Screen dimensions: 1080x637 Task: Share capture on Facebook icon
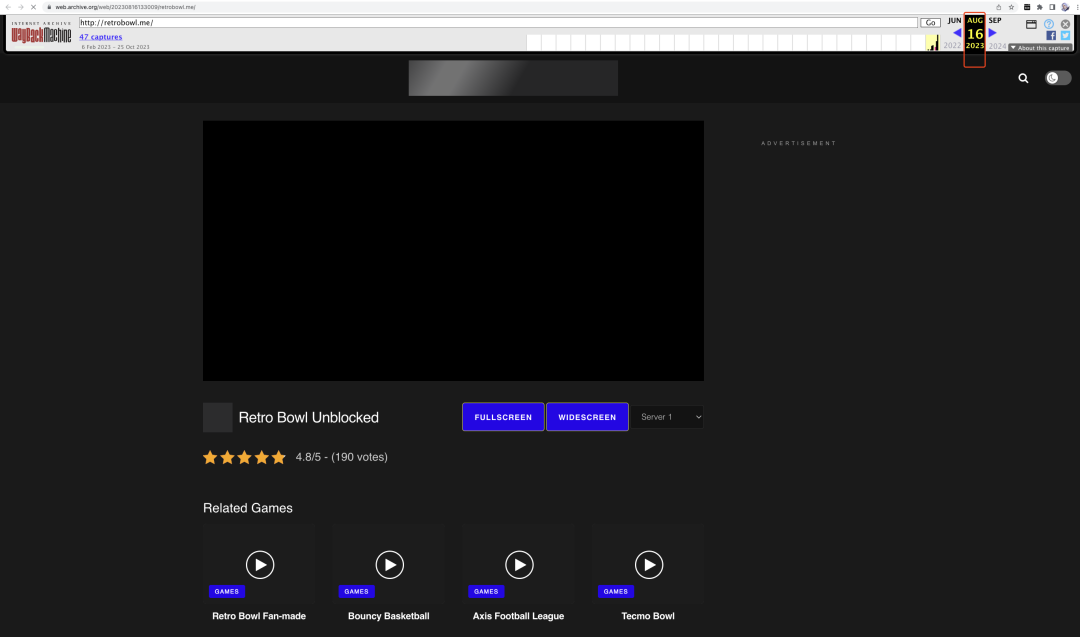click(x=1051, y=36)
